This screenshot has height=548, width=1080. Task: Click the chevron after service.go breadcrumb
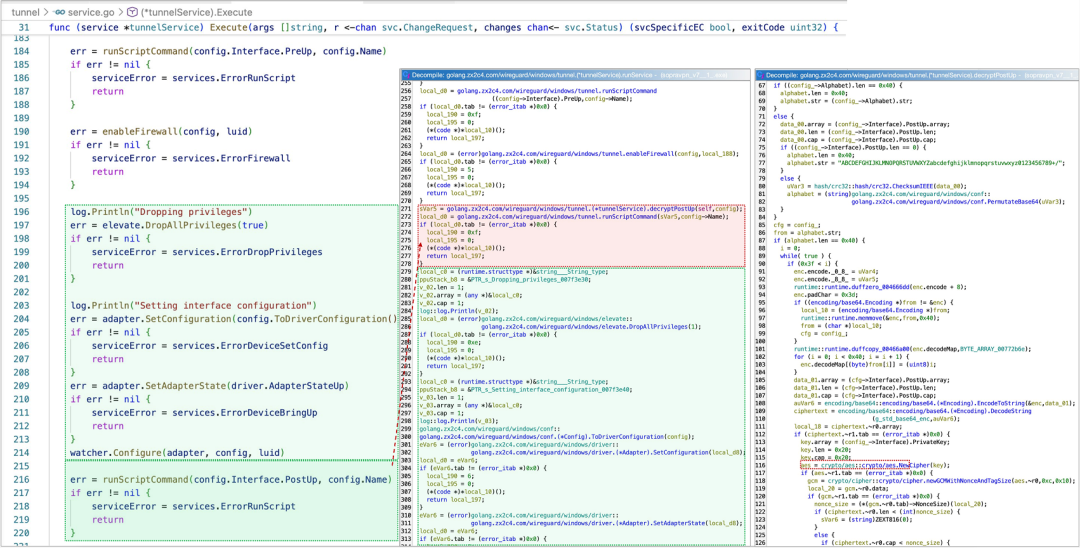click(x=120, y=12)
